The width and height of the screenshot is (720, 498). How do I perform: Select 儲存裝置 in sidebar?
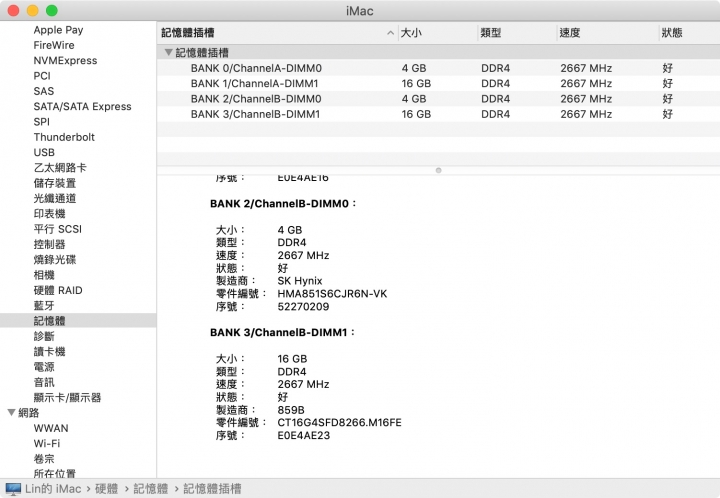pyautogui.click(x=55, y=183)
